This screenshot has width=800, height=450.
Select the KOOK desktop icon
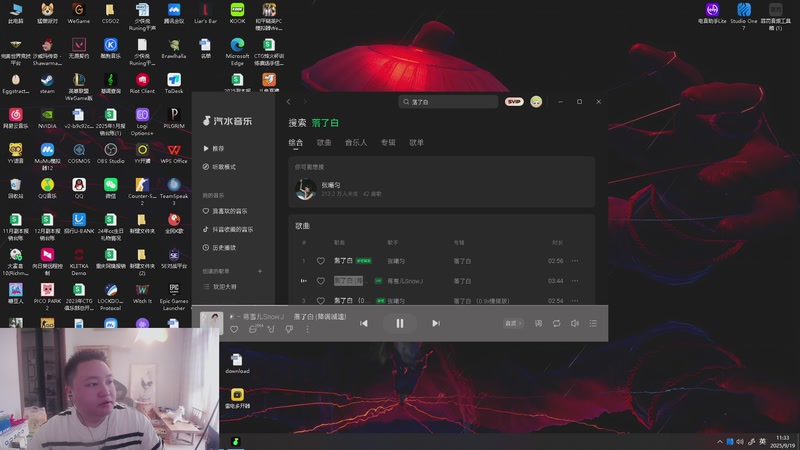click(x=237, y=13)
